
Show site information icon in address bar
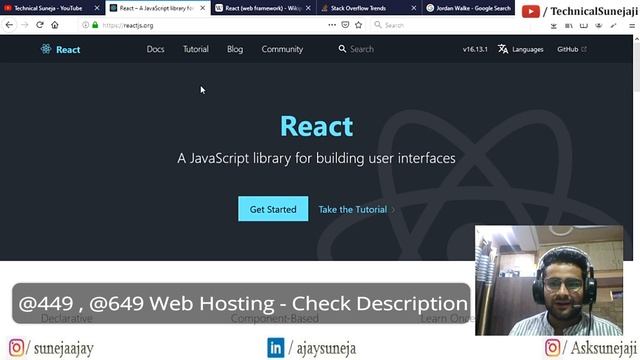tap(85, 25)
